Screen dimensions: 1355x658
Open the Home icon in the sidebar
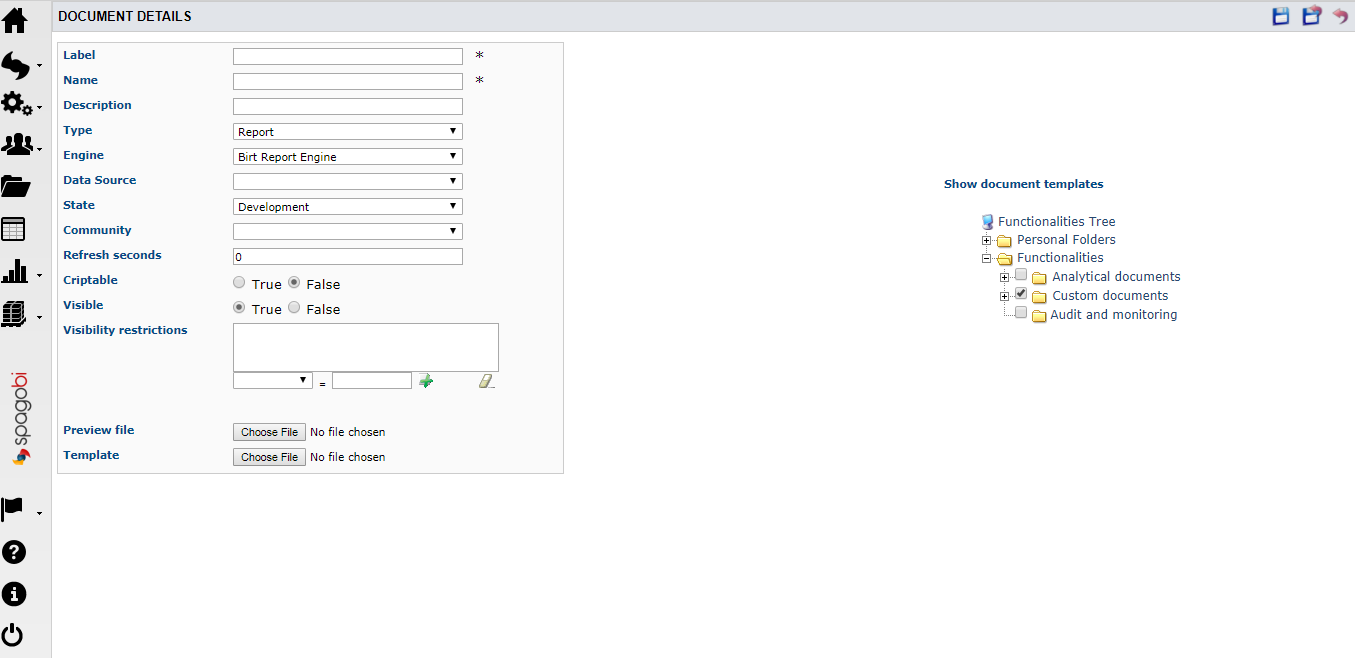[15, 20]
